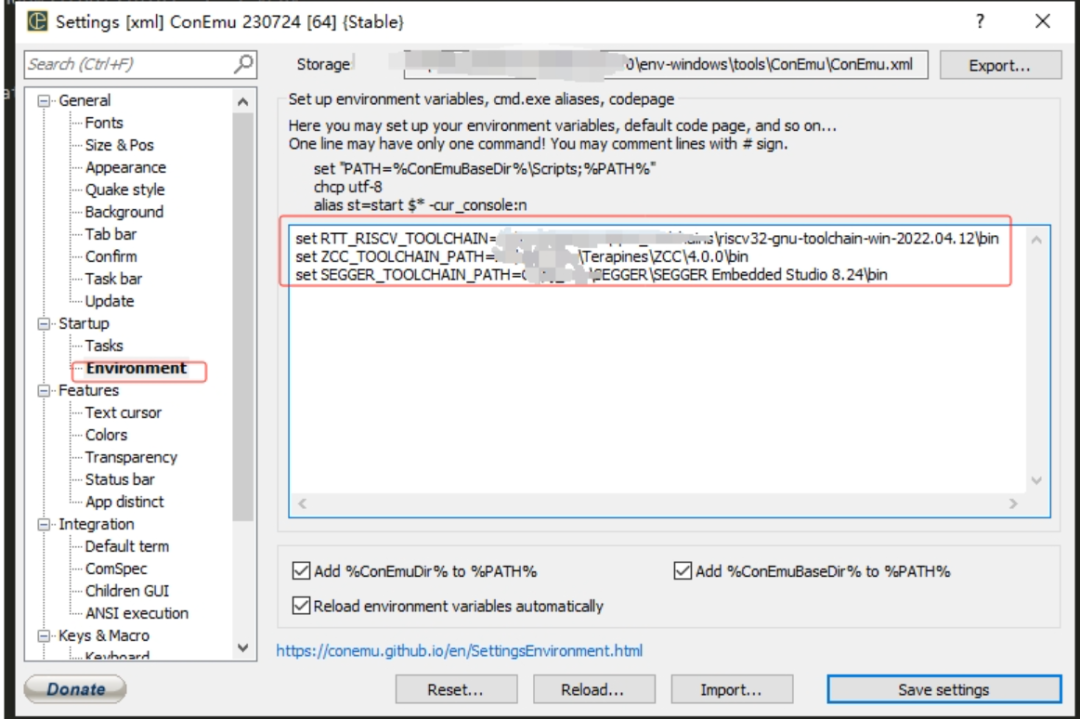Open the Confirm settings page
1080x719 pixels.
pyautogui.click(x=111, y=256)
